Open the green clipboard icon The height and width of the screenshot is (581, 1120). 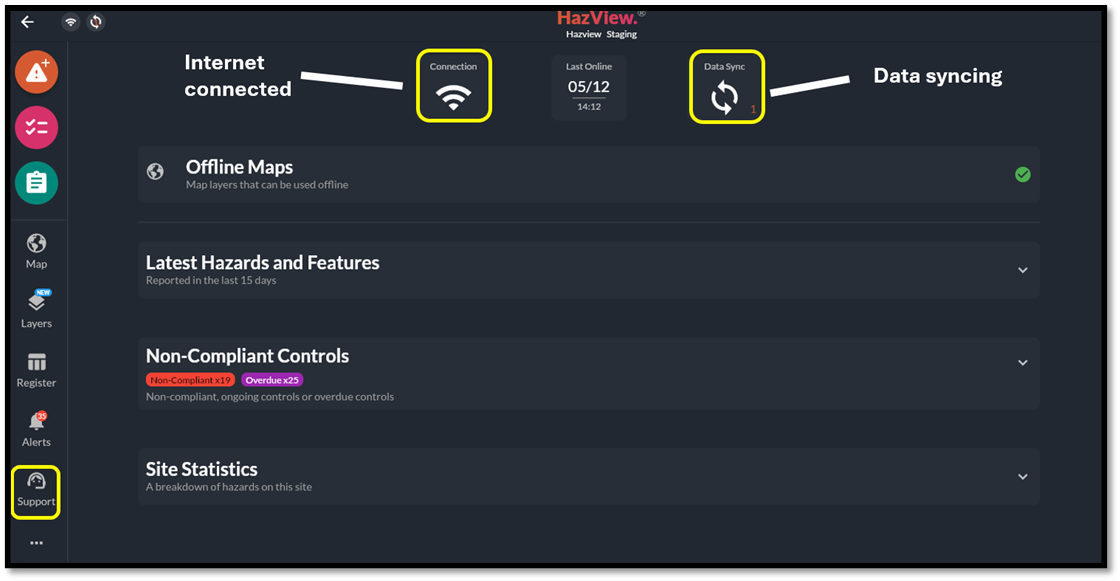point(37,182)
